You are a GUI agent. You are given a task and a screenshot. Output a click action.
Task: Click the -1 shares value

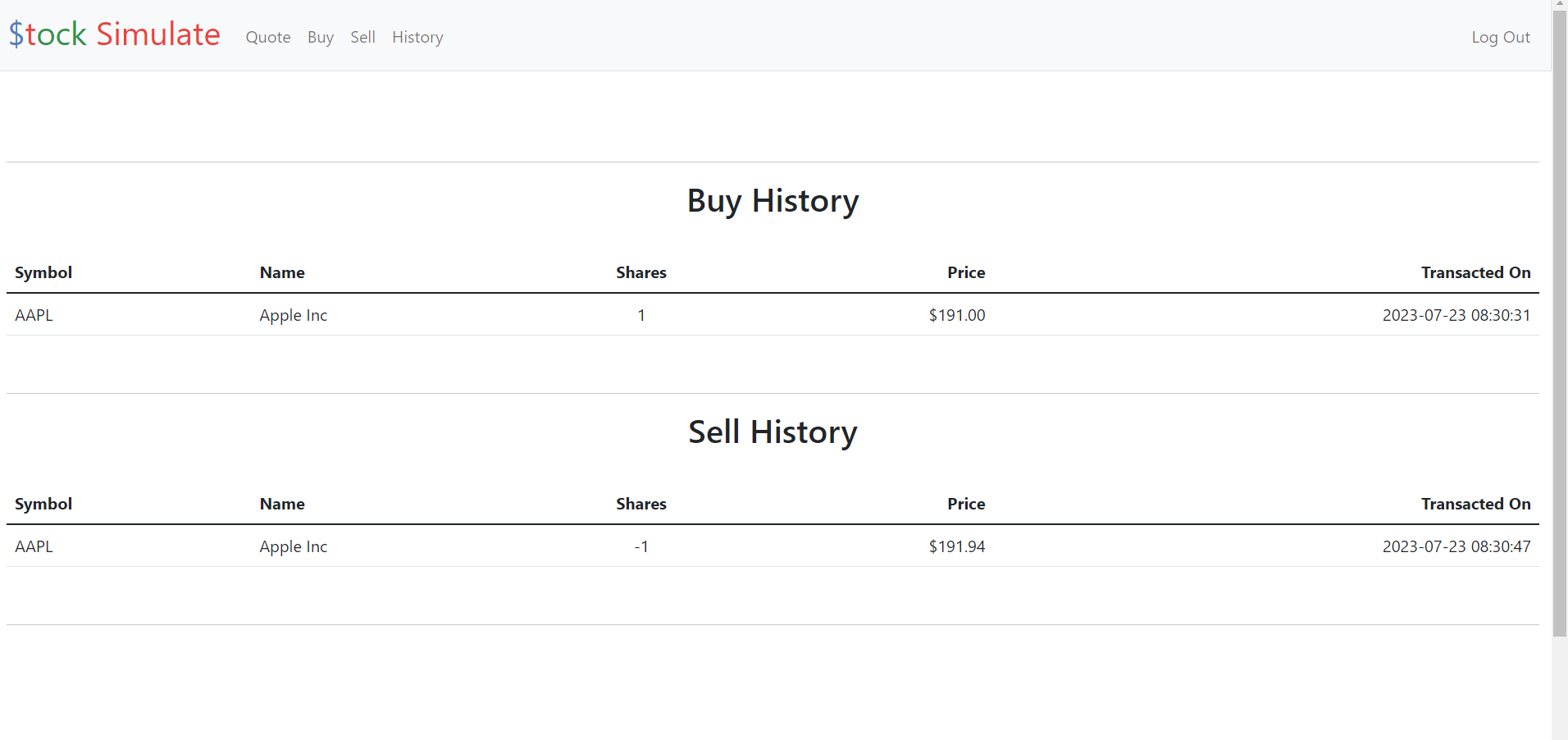click(641, 546)
